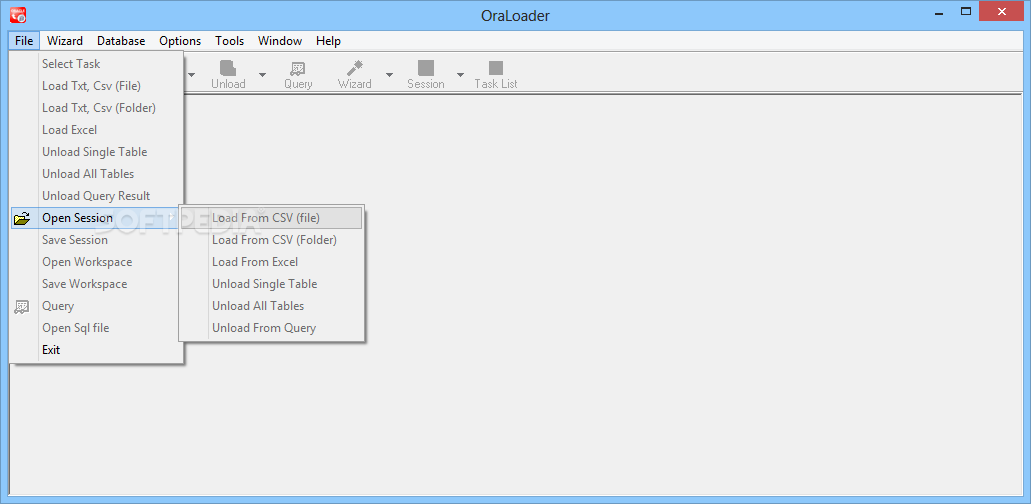Maximize the OraLoader window

click(x=966, y=11)
